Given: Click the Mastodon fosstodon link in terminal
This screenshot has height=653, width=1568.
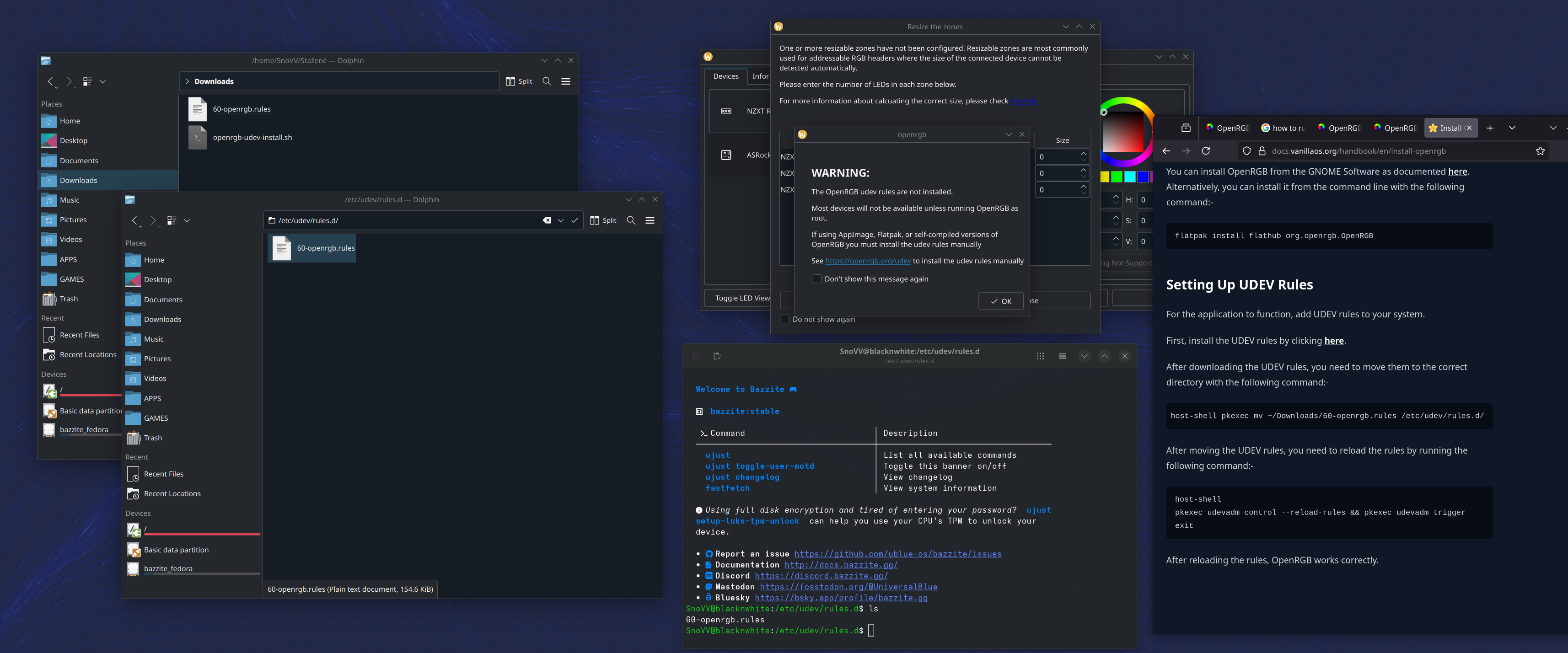Looking at the screenshot, I should (x=848, y=587).
